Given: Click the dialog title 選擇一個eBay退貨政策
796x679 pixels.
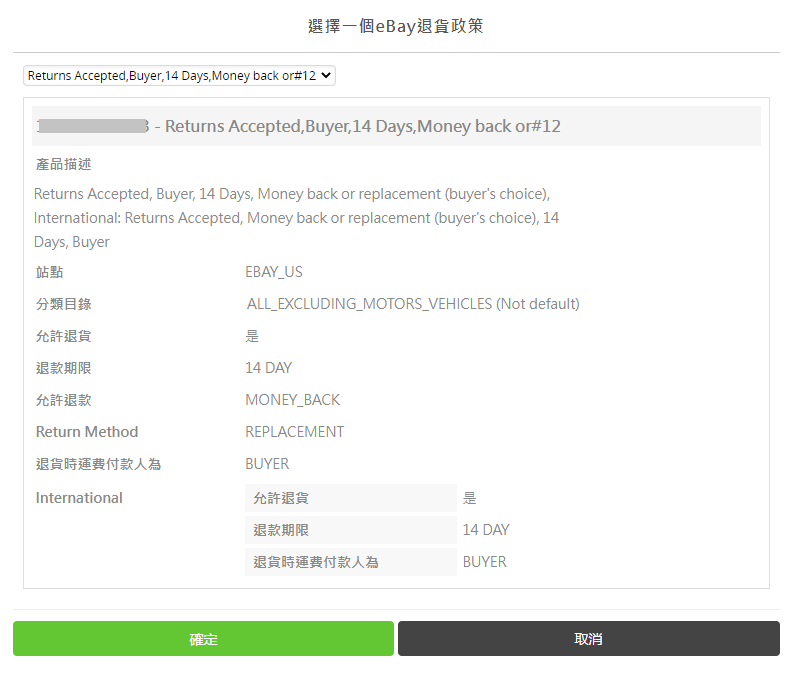Looking at the screenshot, I should click(x=395, y=26).
